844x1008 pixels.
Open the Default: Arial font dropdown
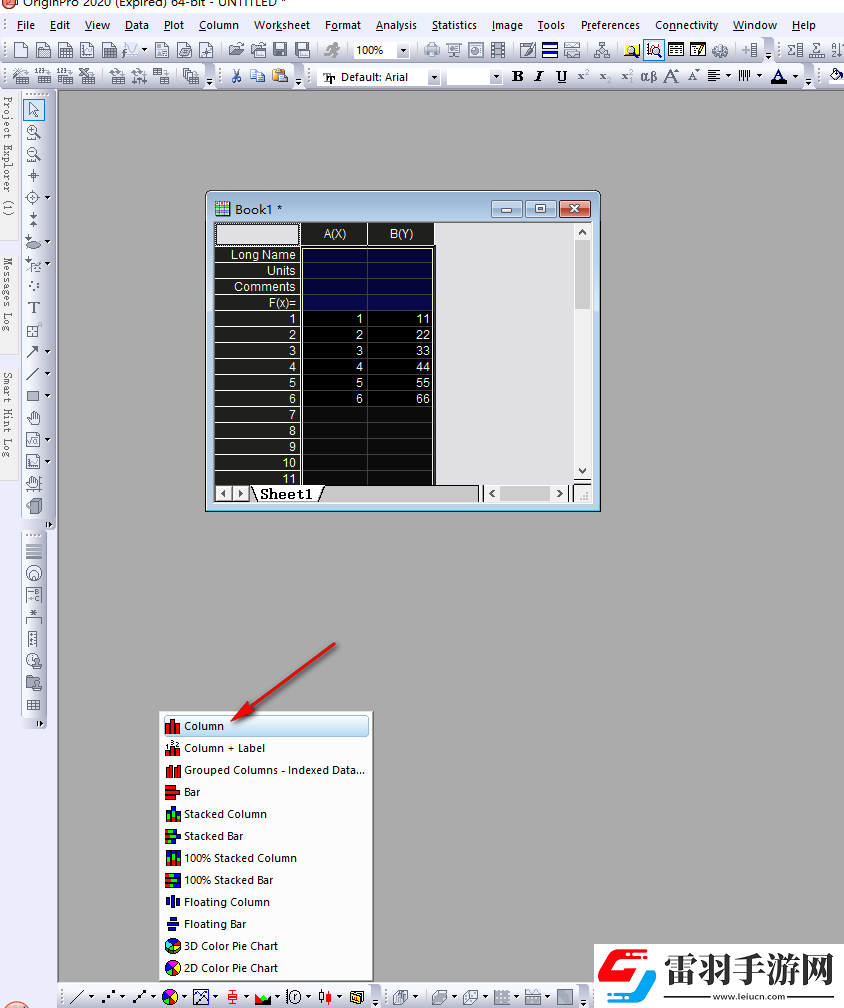[x=433, y=77]
